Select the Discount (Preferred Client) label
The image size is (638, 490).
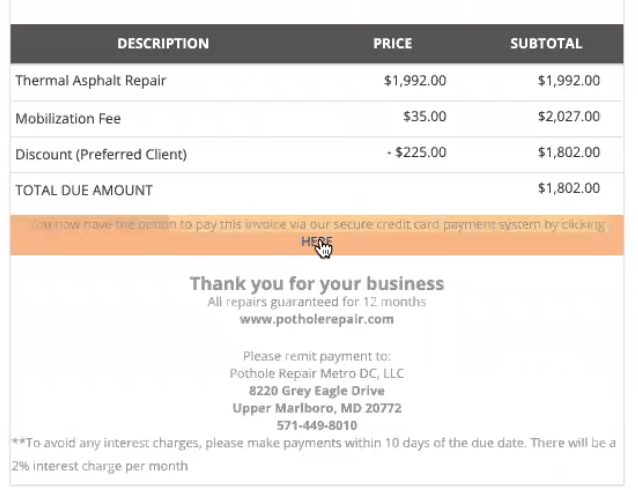click(101, 154)
